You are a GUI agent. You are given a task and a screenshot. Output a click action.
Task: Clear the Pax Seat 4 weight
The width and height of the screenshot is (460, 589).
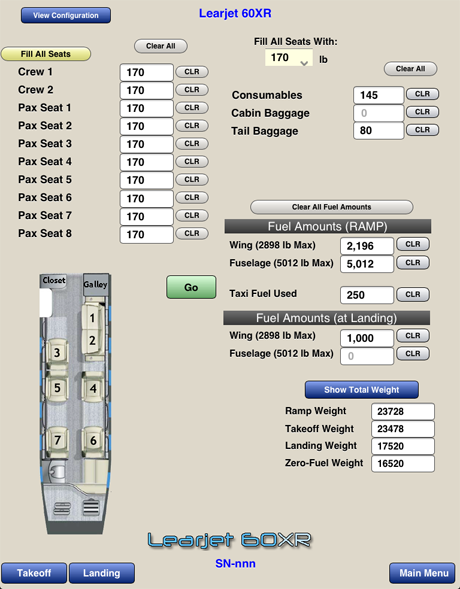point(192,162)
